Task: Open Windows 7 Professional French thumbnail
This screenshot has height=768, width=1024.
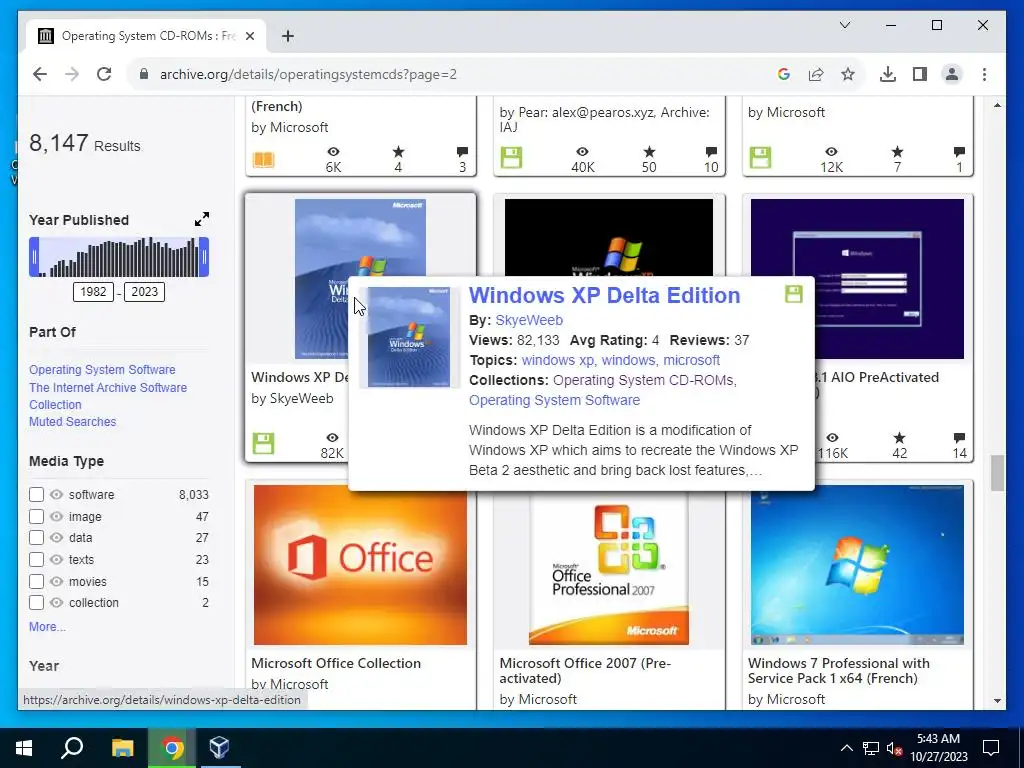Action: click(857, 564)
